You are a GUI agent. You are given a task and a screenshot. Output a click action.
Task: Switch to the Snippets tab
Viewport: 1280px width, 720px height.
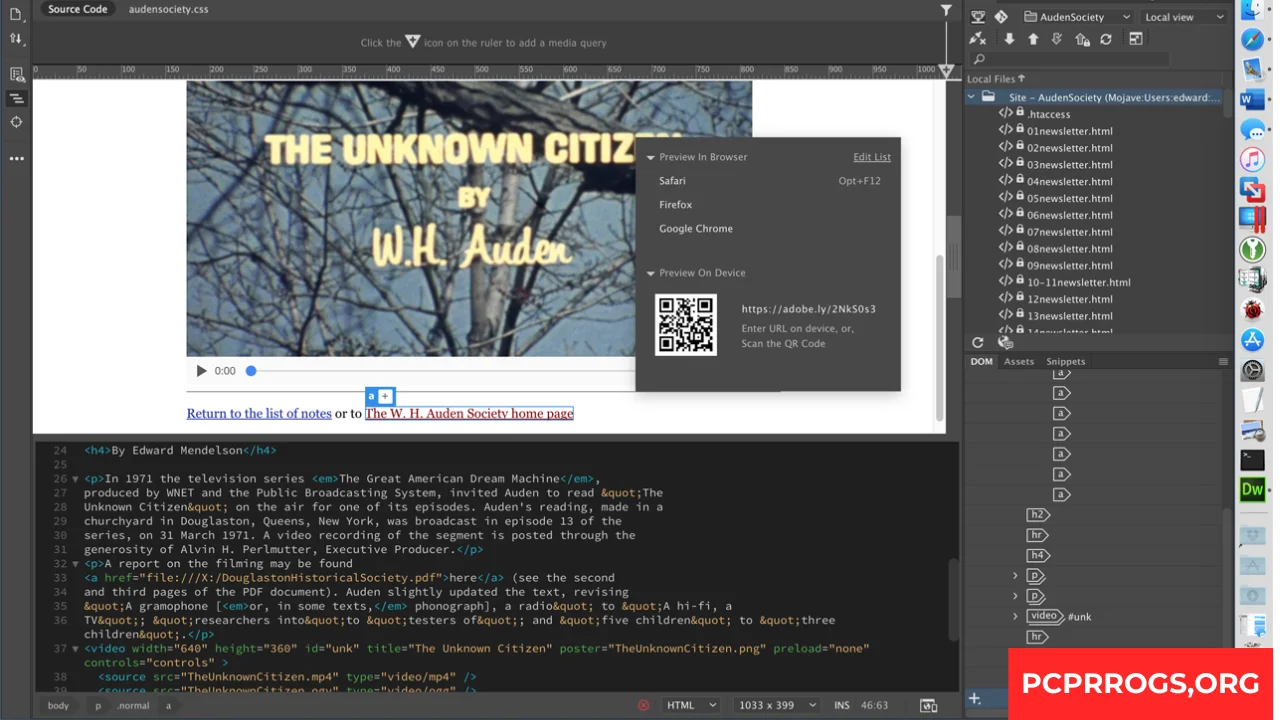pyautogui.click(x=1066, y=361)
